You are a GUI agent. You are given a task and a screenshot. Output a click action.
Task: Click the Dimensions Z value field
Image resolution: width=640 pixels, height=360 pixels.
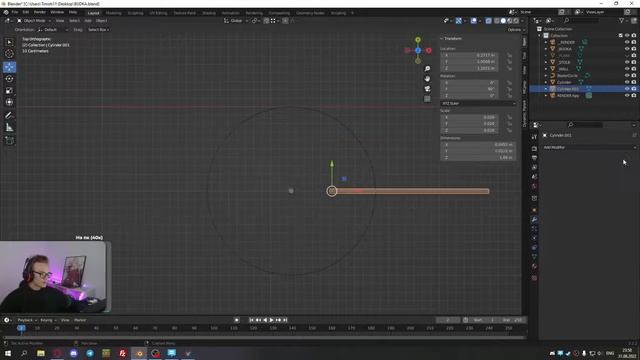(x=478, y=158)
